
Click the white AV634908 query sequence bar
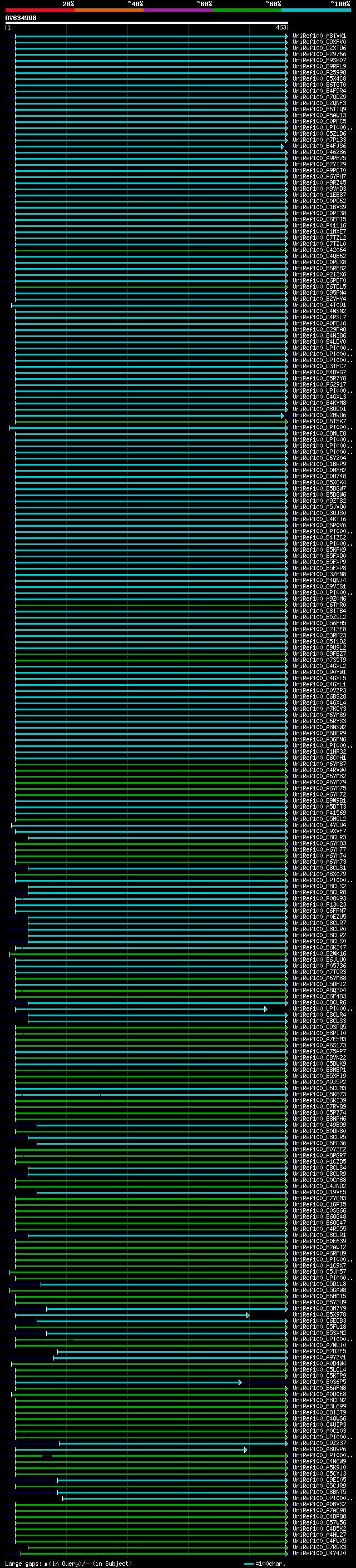[x=146, y=22]
